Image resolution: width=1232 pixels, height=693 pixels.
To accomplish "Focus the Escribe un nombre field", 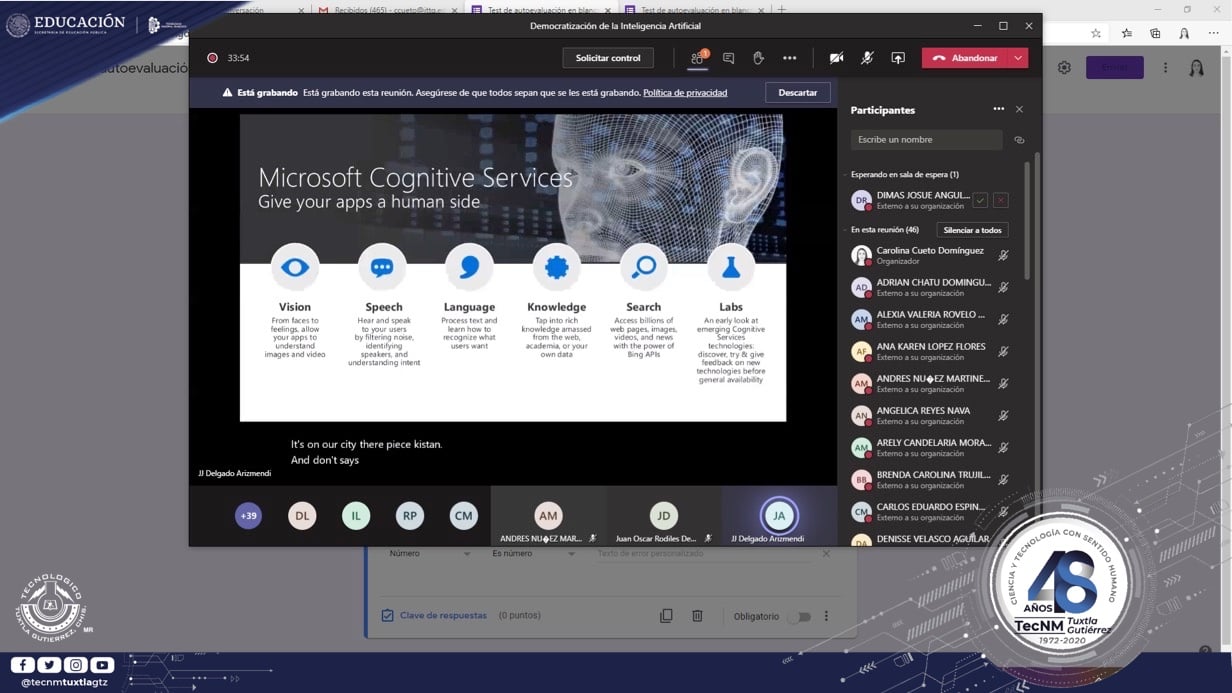I will 926,140.
